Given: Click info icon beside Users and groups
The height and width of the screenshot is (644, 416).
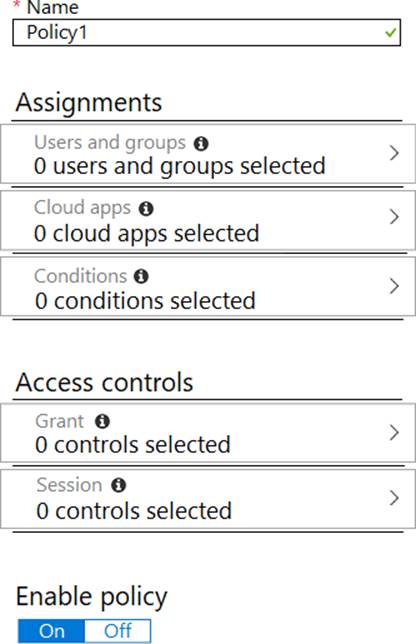Looking at the screenshot, I should [x=201, y=144].
